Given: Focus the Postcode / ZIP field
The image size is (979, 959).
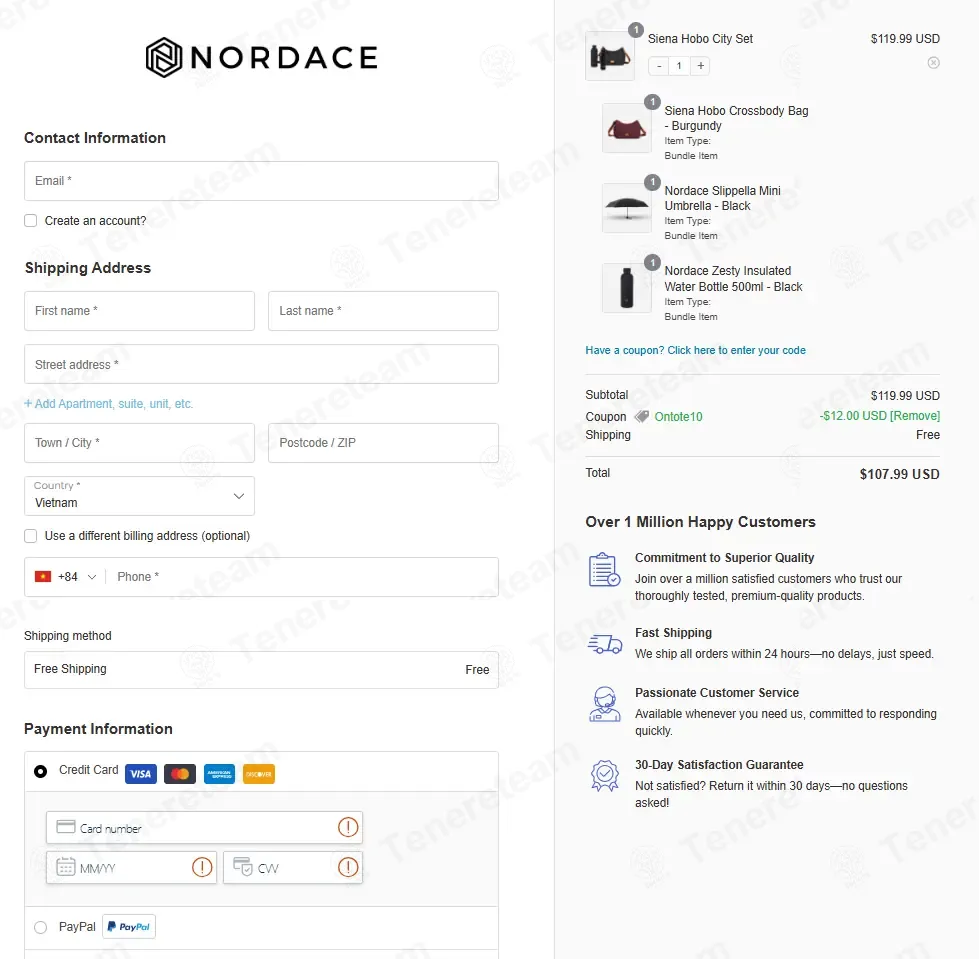Looking at the screenshot, I should (383, 443).
